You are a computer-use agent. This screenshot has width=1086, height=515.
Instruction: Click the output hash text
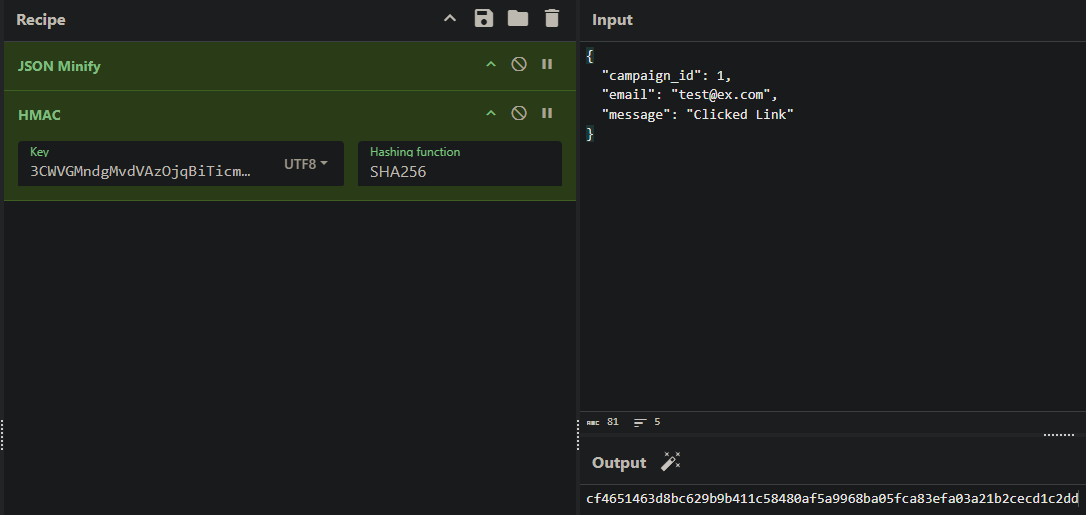click(x=832, y=498)
